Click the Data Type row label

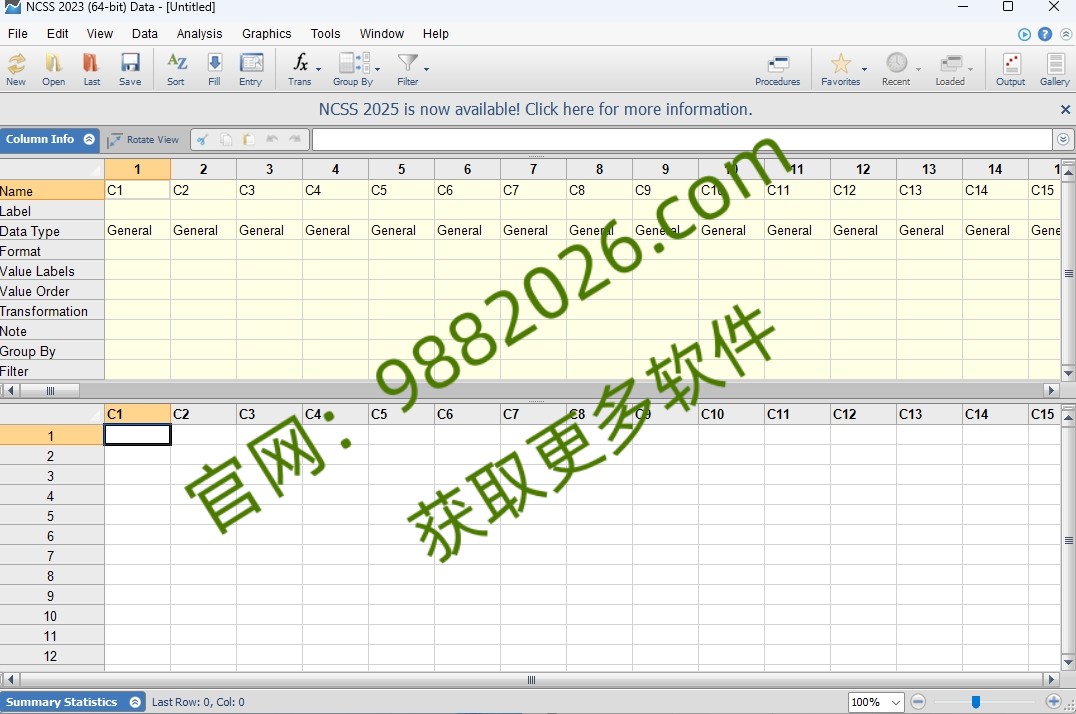51,231
